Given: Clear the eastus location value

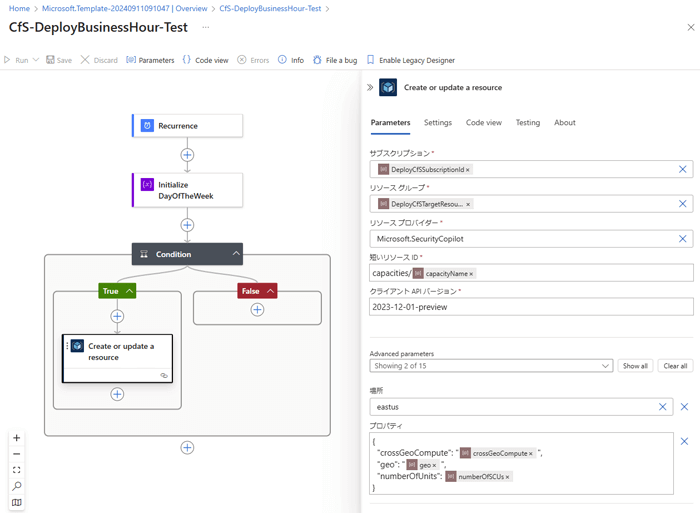Looking at the screenshot, I should pyautogui.click(x=662, y=407).
